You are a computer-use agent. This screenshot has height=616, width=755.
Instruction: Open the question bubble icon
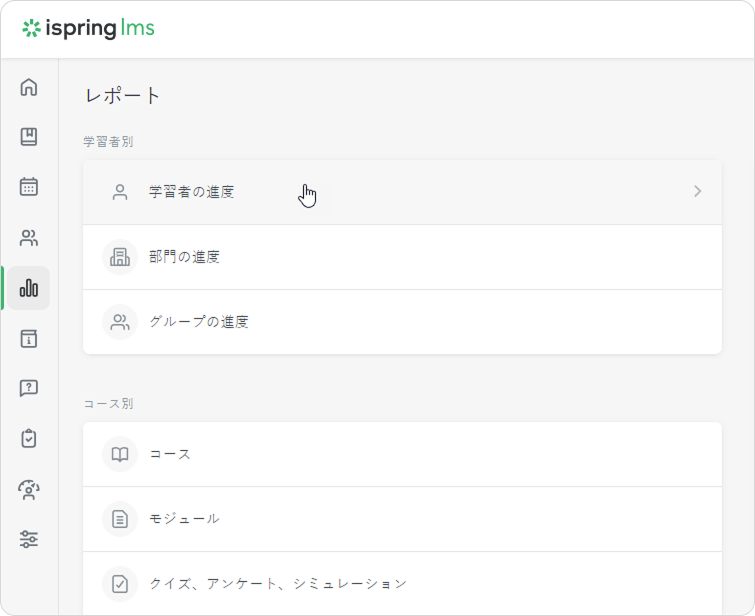[x=29, y=388]
